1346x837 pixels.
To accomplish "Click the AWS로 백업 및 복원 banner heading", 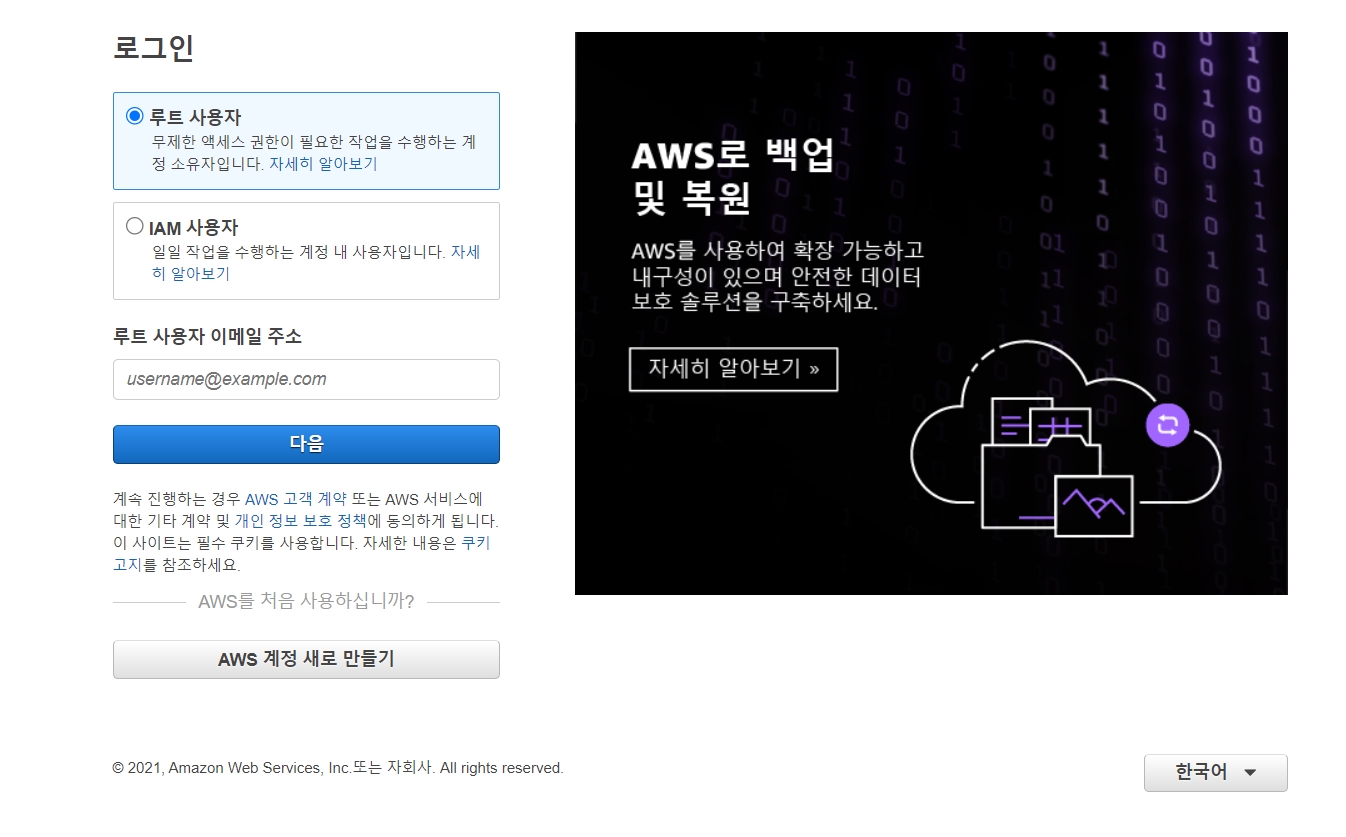I will tap(733, 177).
